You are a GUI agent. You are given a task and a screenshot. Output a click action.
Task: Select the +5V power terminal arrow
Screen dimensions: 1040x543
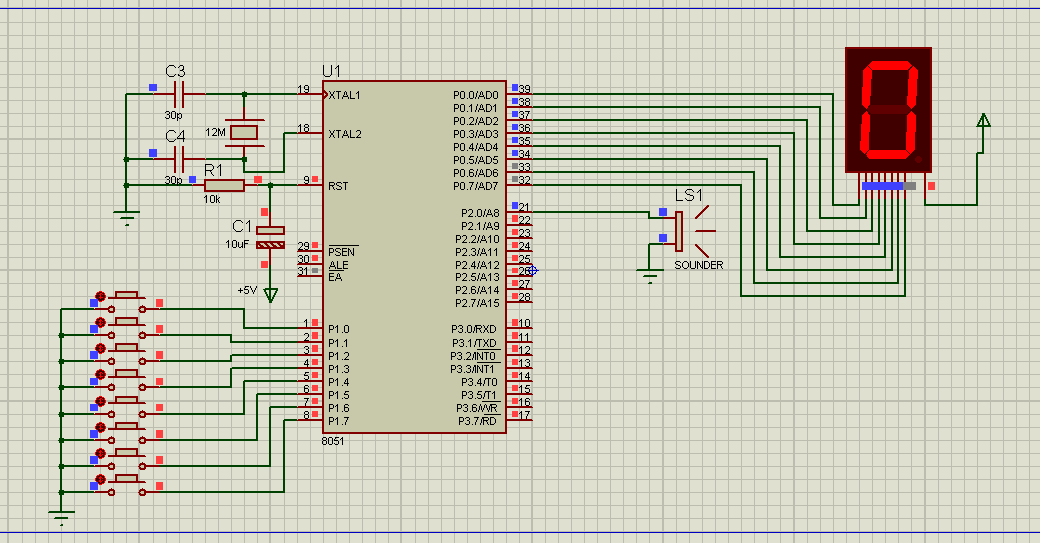click(x=271, y=294)
